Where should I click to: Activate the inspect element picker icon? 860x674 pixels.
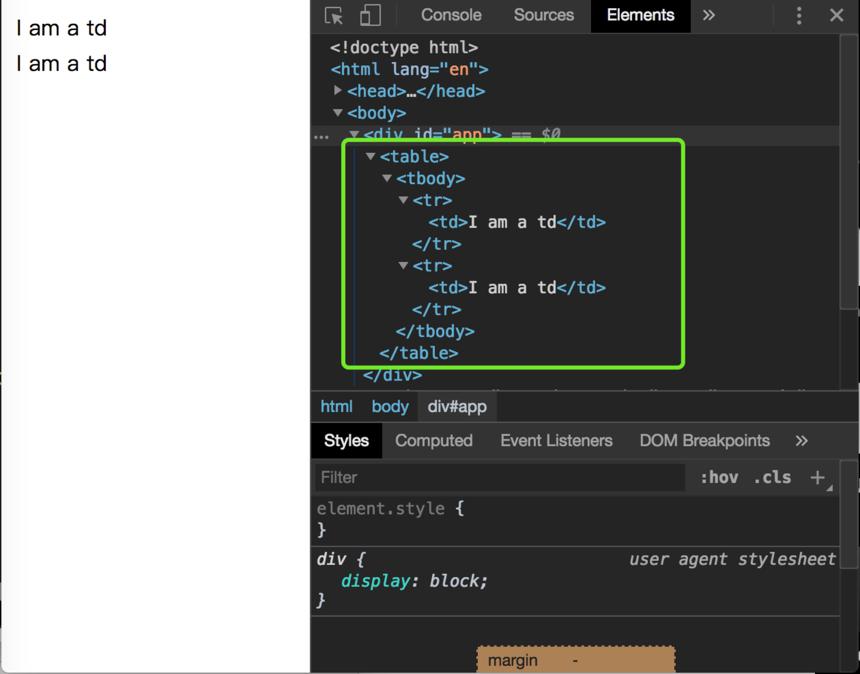click(333, 15)
